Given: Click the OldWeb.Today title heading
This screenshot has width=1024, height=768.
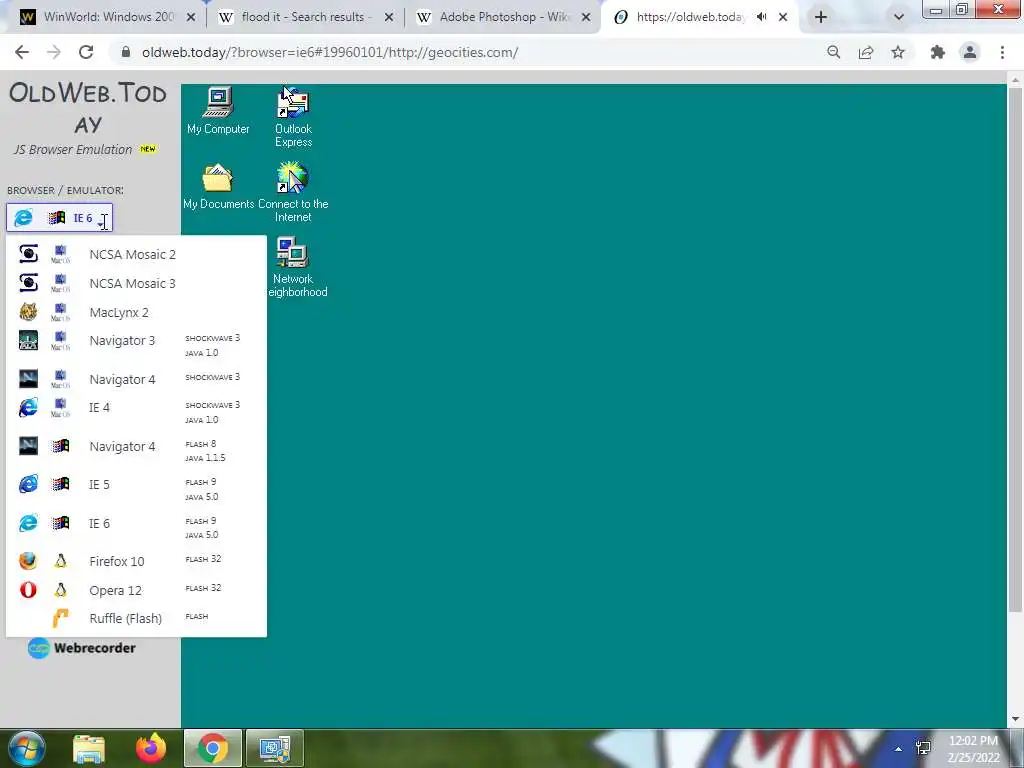Looking at the screenshot, I should coord(88,108).
